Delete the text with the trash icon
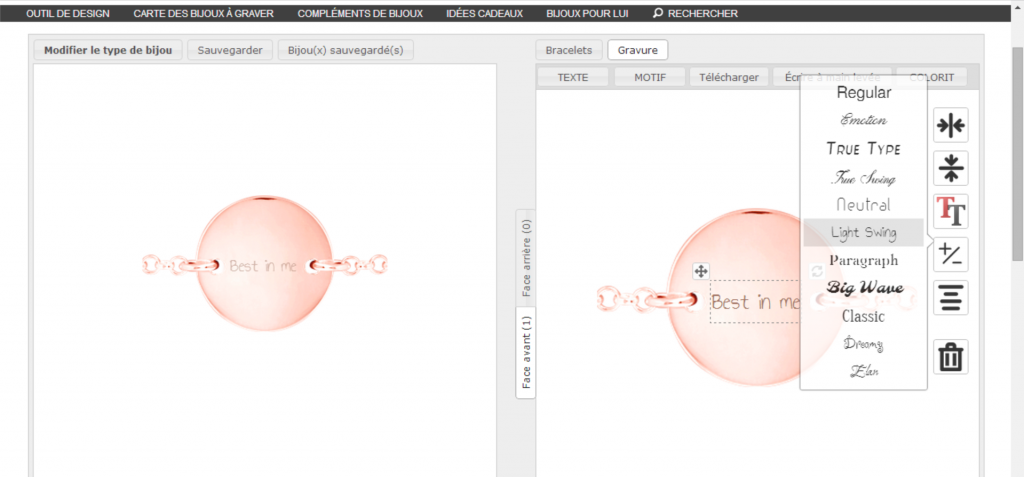The image size is (1024, 477). click(x=950, y=357)
